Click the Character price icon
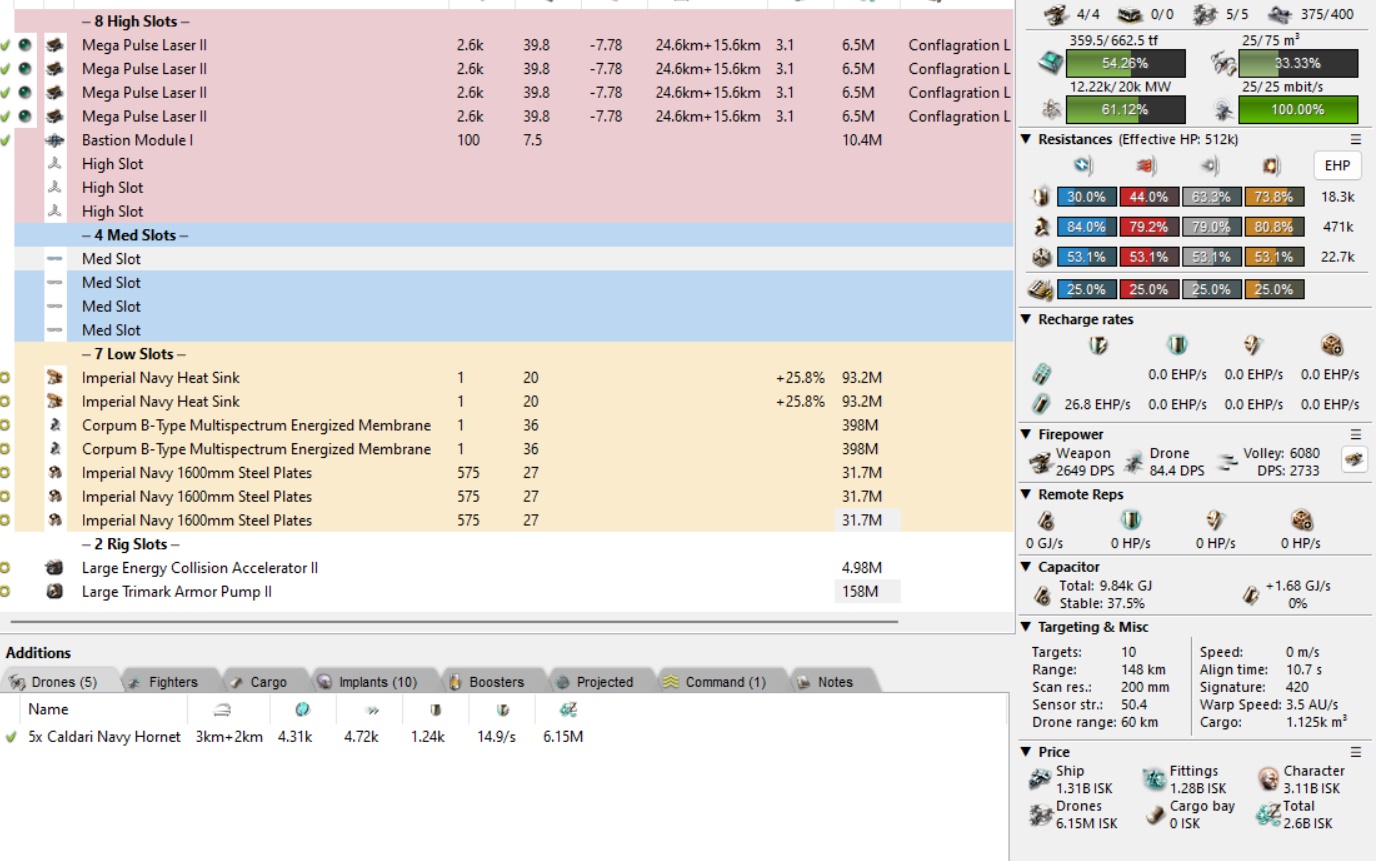 point(1268,779)
